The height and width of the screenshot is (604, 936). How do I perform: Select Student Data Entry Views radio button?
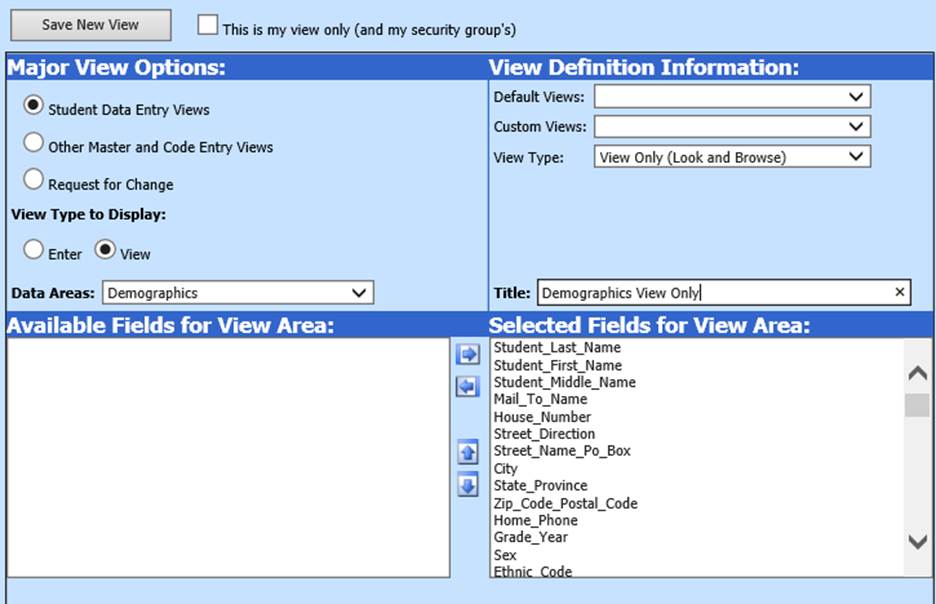pyautogui.click(x=34, y=106)
